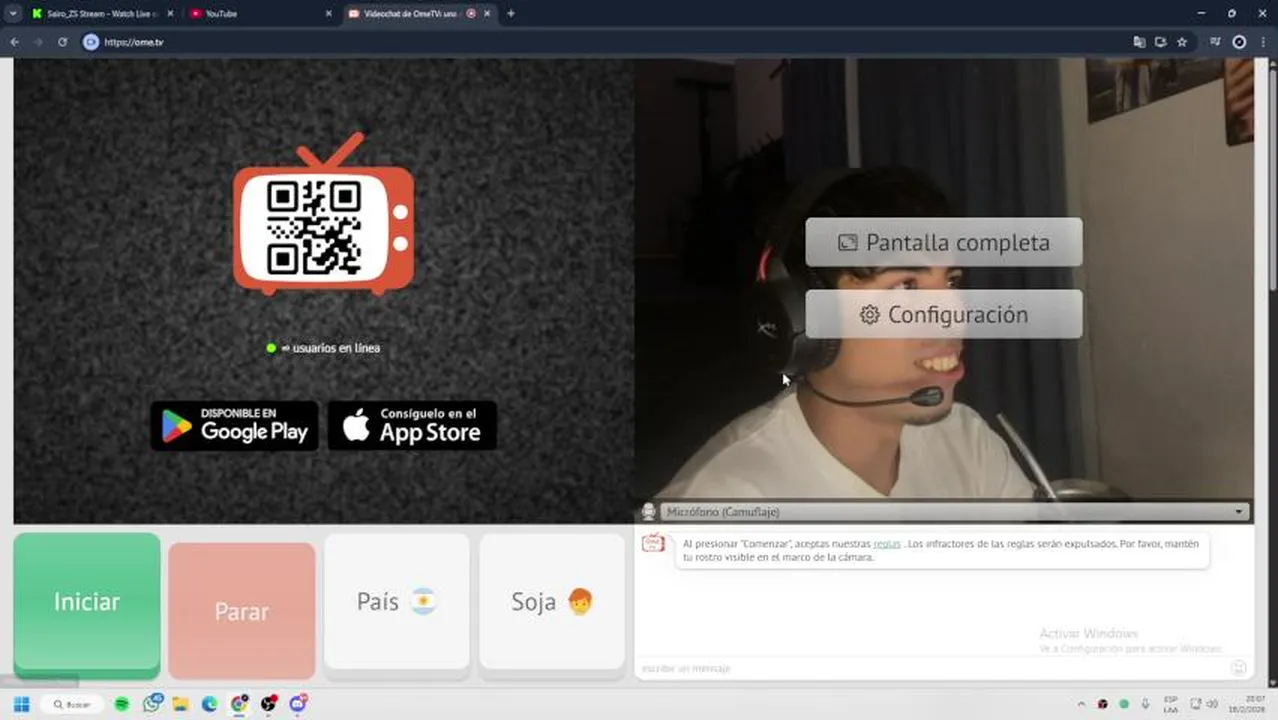Show hidden system tray icons
1278x720 pixels.
click(1081, 704)
